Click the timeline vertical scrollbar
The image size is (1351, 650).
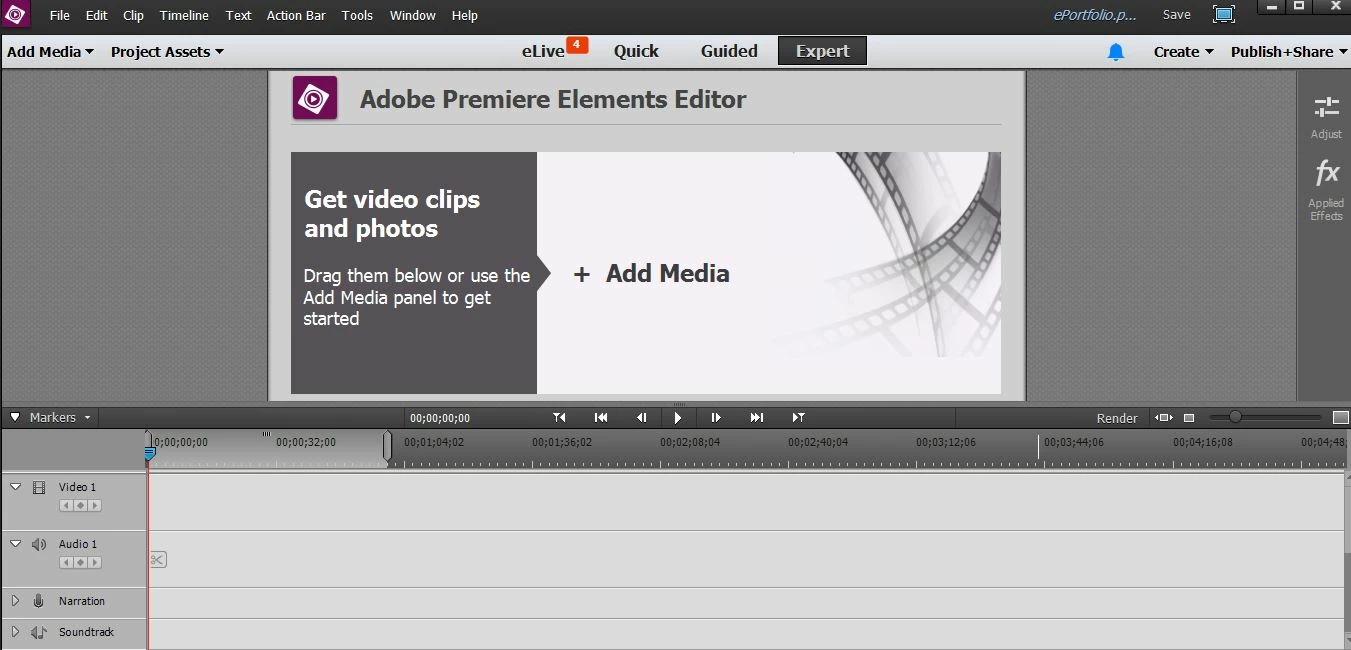pyautogui.click(x=1346, y=560)
